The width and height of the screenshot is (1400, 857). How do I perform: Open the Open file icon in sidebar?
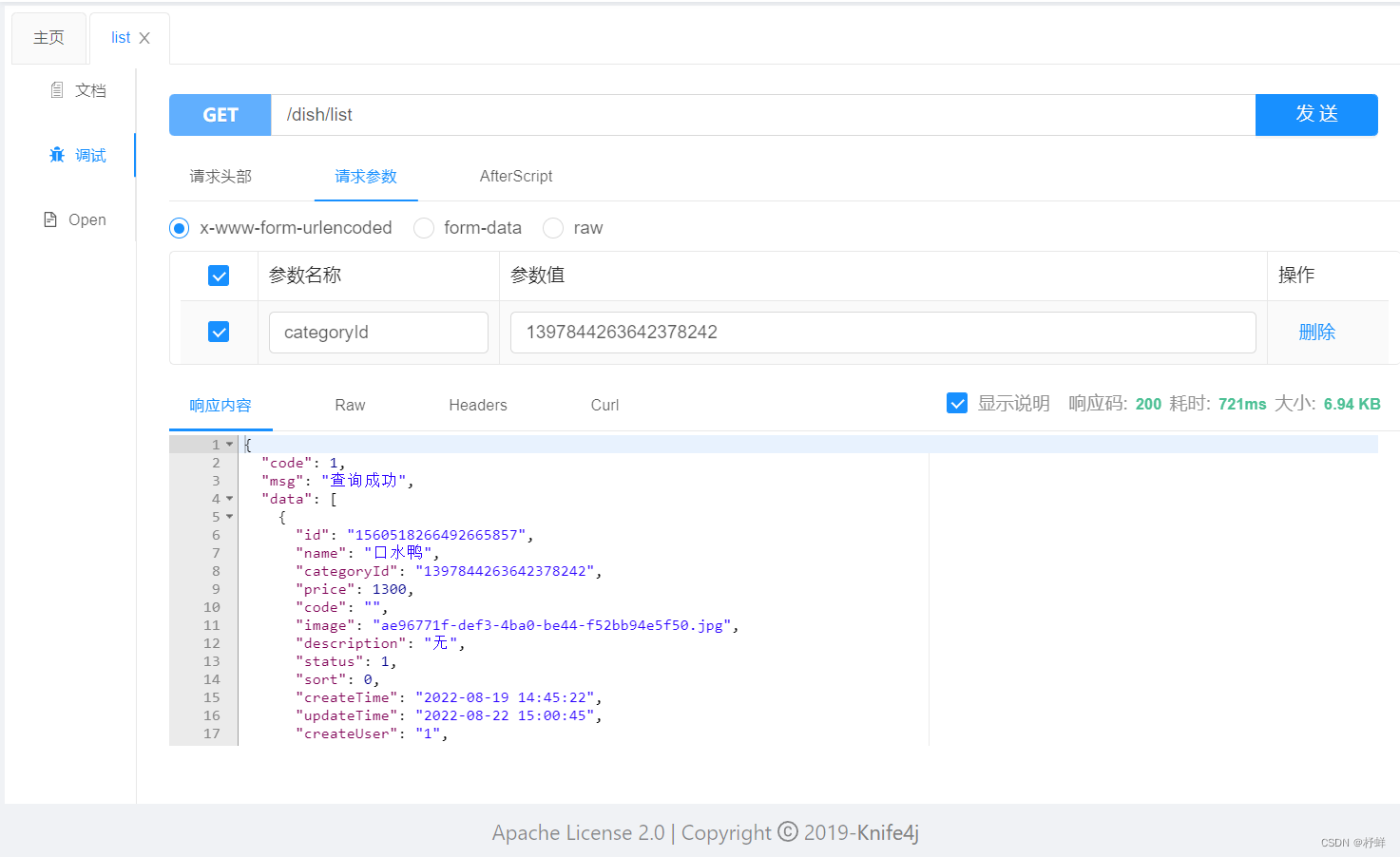pos(50,219)
